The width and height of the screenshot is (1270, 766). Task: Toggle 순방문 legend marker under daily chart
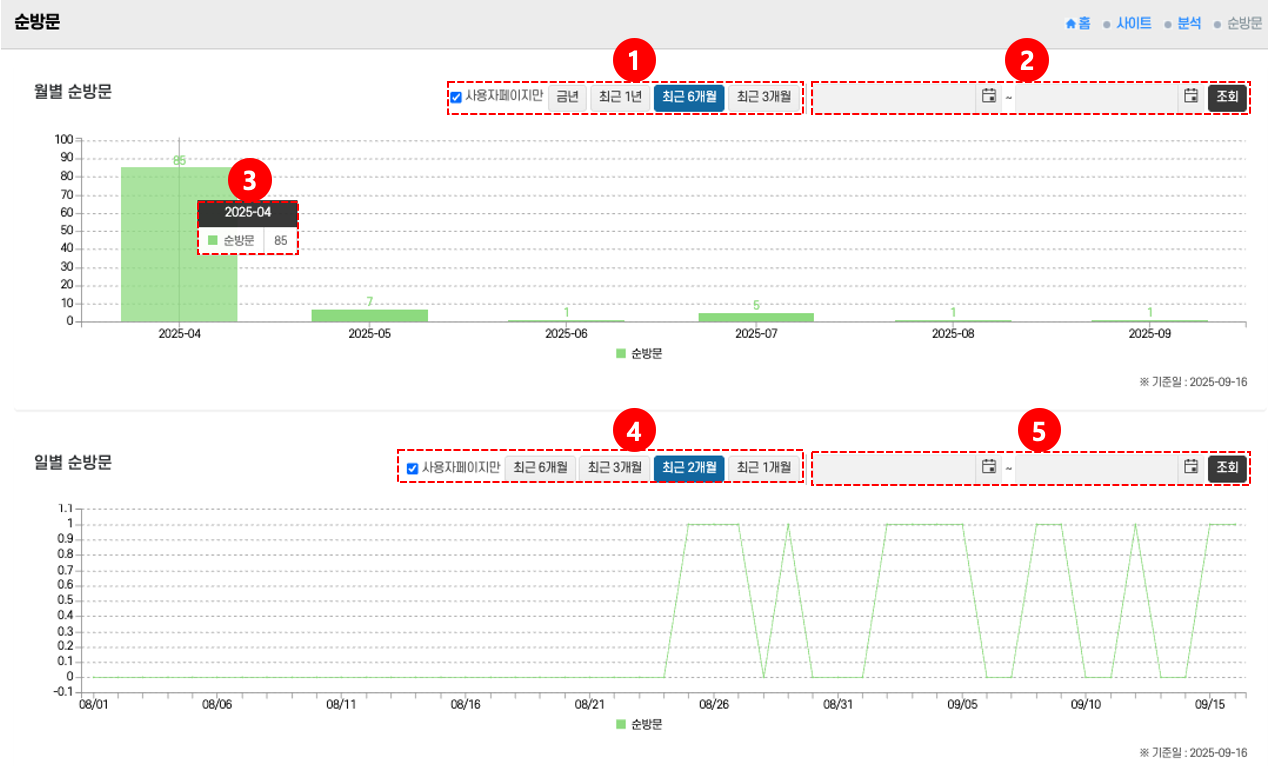[621, 724]
